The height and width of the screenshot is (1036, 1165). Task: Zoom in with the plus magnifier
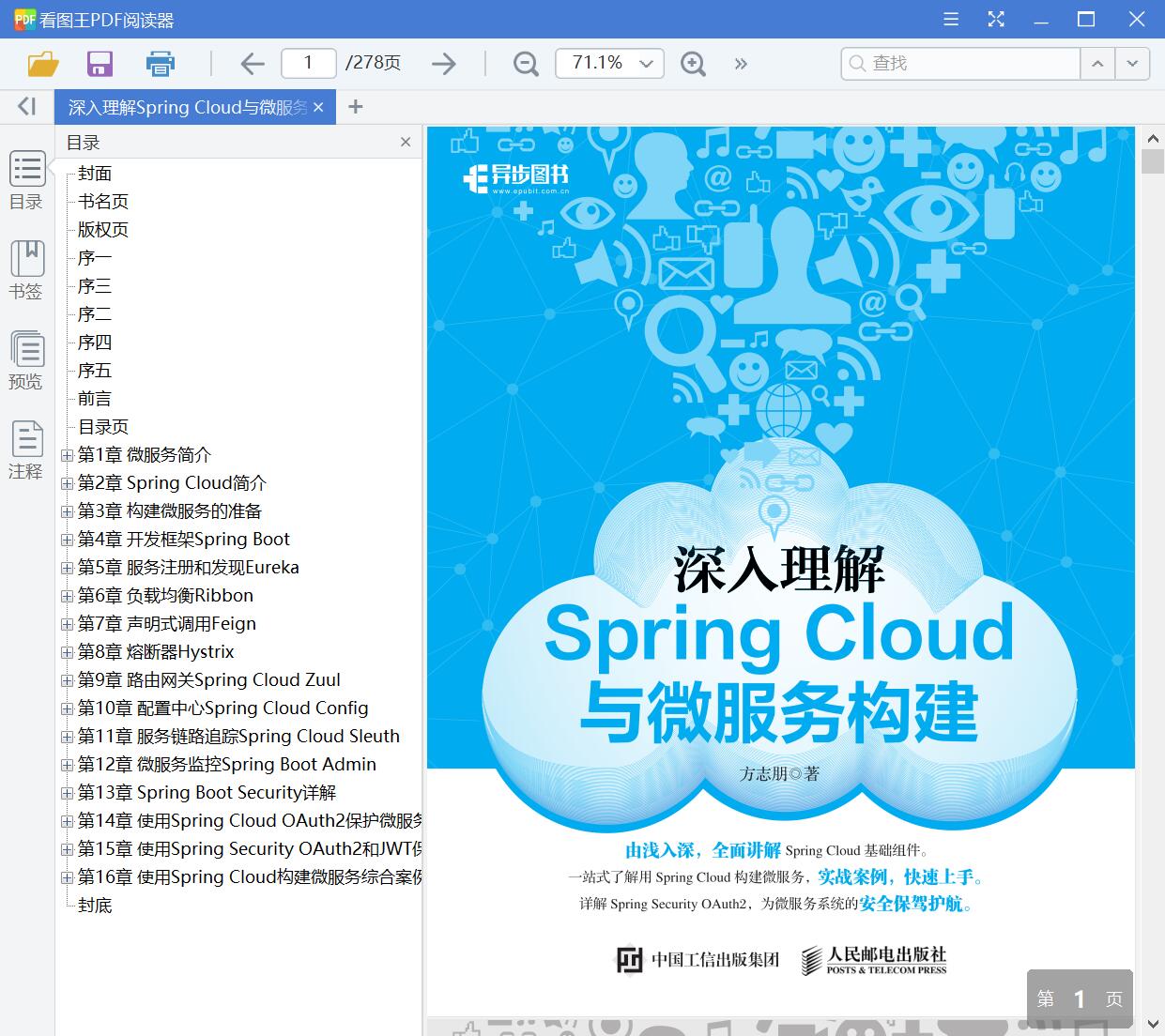coord(693,64)
